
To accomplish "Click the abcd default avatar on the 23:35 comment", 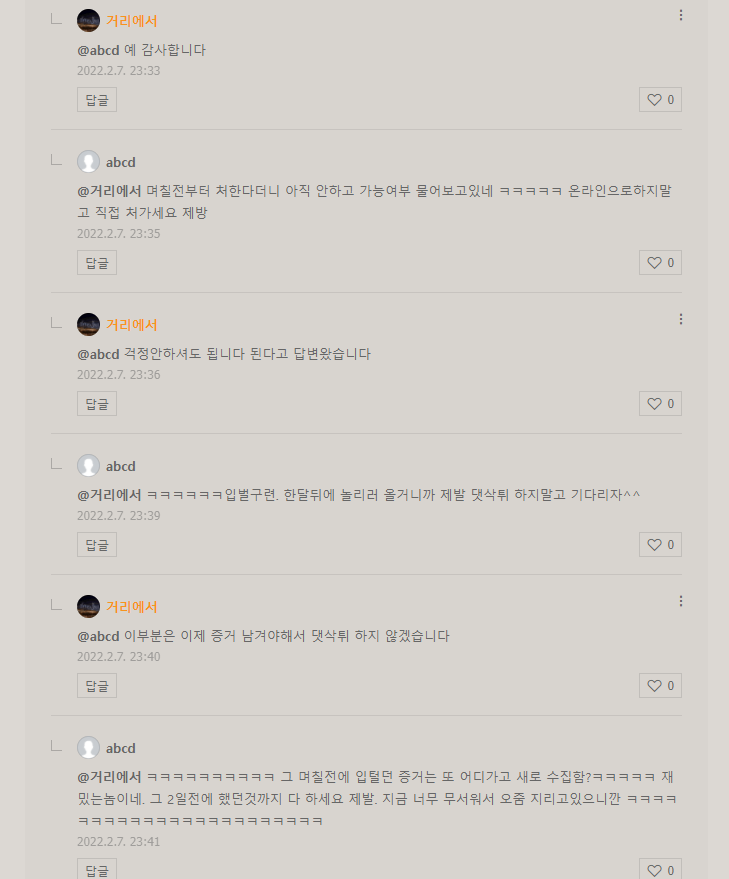I will [x=88, y=162].
